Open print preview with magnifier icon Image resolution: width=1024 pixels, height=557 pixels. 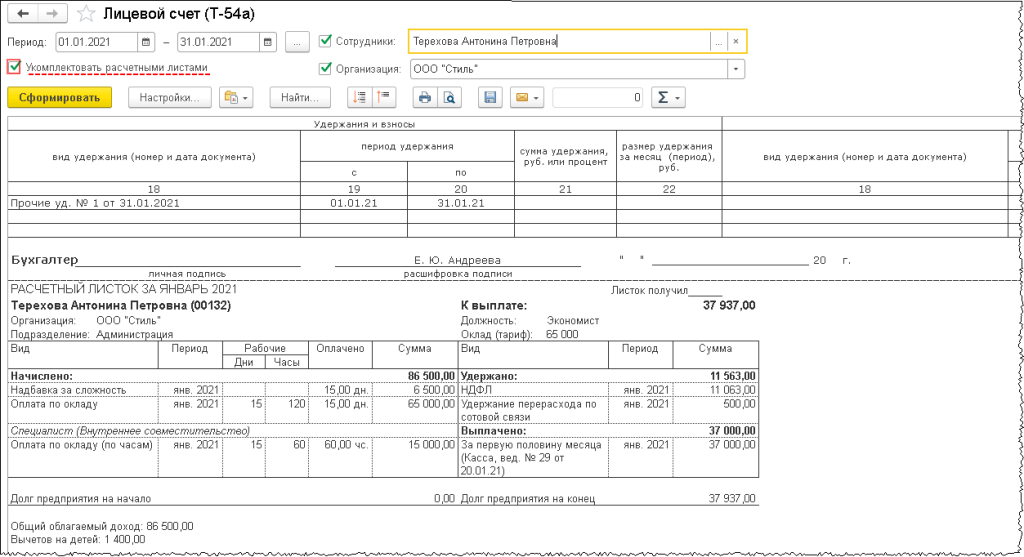449,97
